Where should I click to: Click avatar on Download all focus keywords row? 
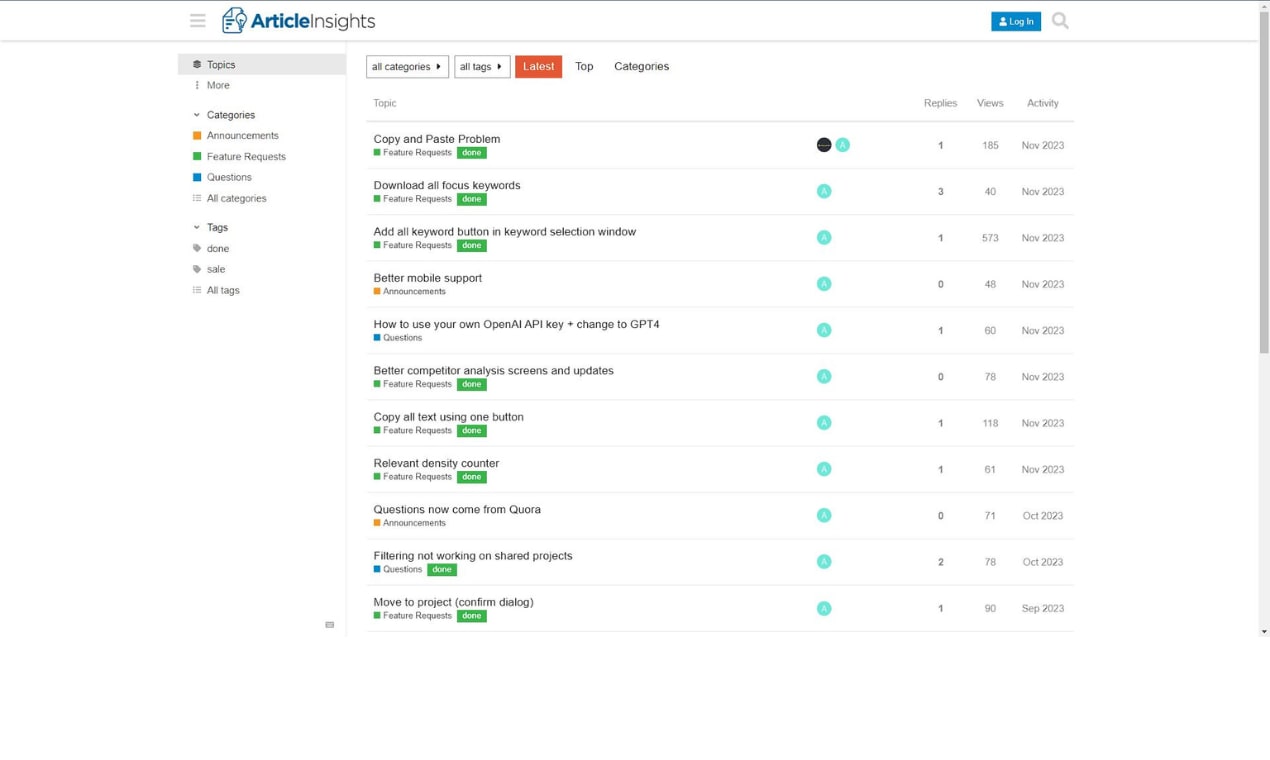point(824,191)
